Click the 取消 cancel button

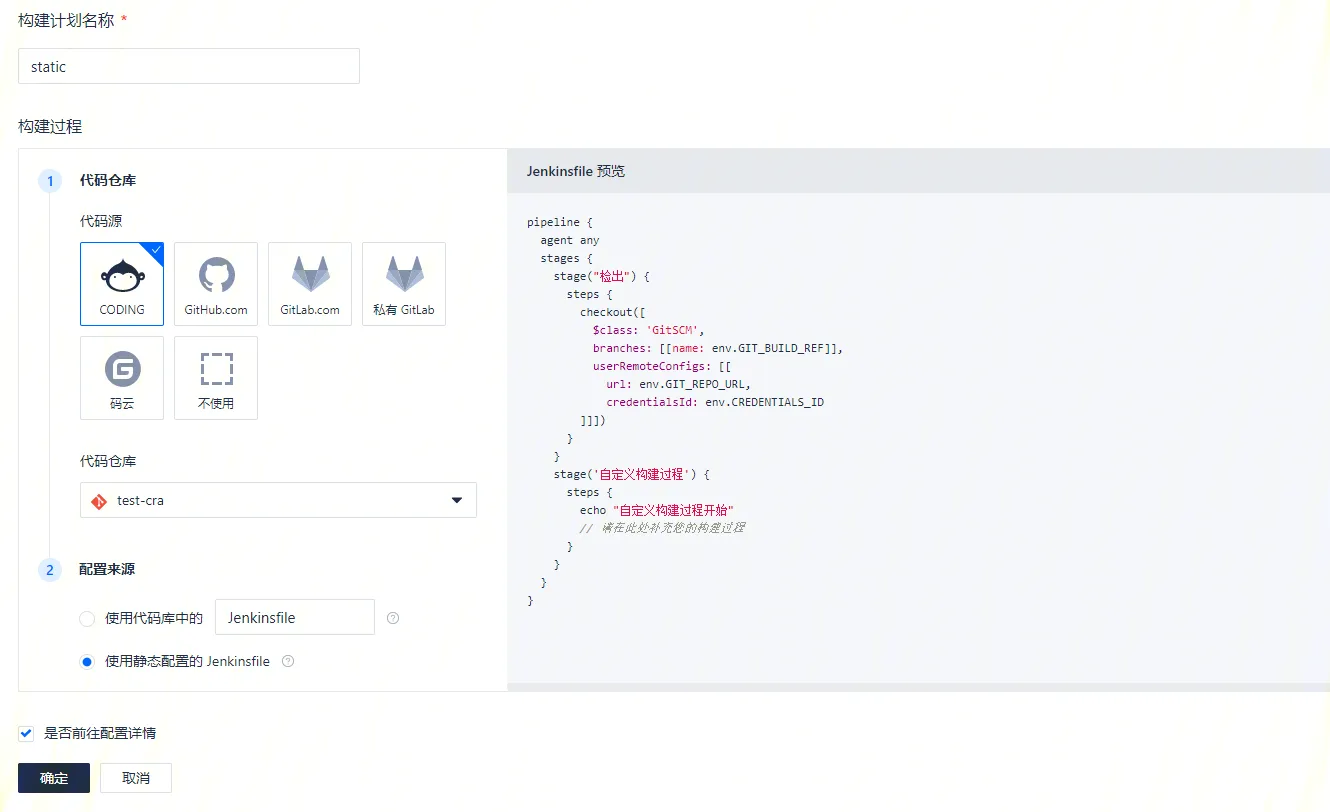(136, 778)
